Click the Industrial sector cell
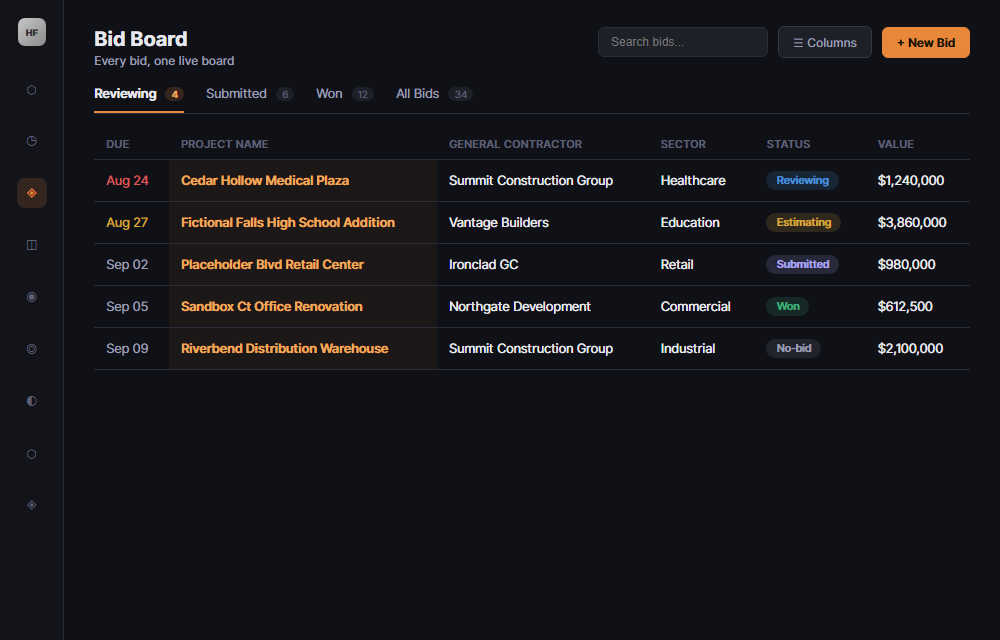1000x640 pixels. point(688,349)
